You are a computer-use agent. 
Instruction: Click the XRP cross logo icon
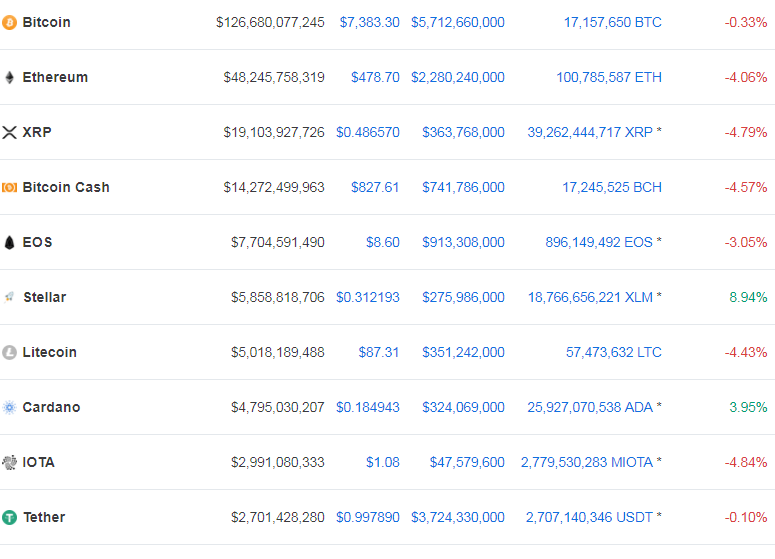(9, 132)
